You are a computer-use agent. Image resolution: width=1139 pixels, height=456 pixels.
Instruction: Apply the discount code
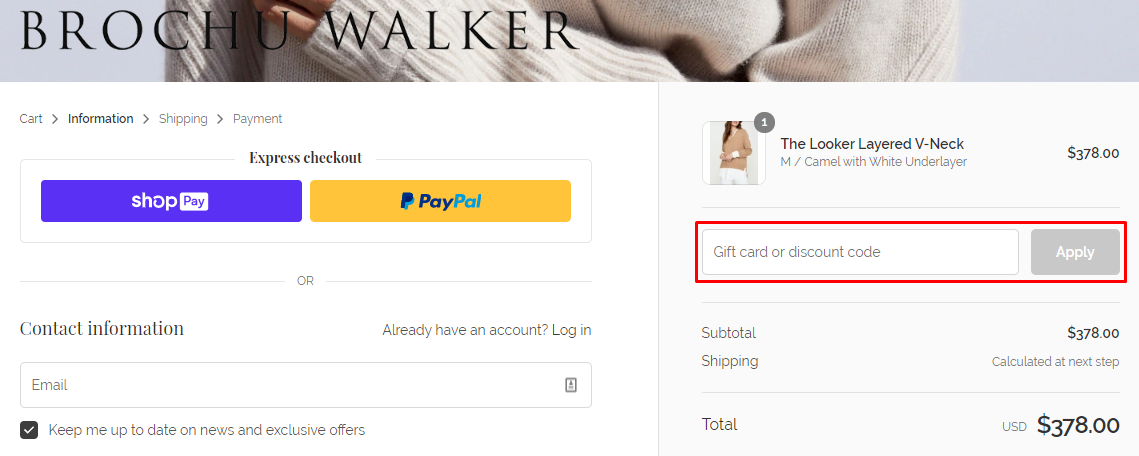[x=1075, y=252]
